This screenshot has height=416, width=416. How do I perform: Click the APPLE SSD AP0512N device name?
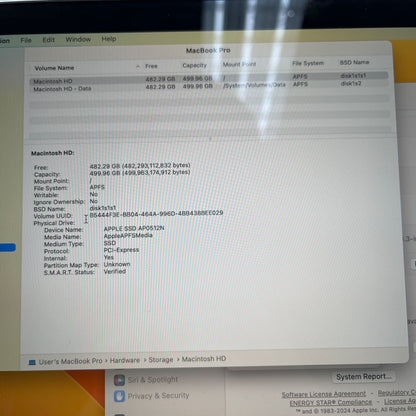coord(134,228)
